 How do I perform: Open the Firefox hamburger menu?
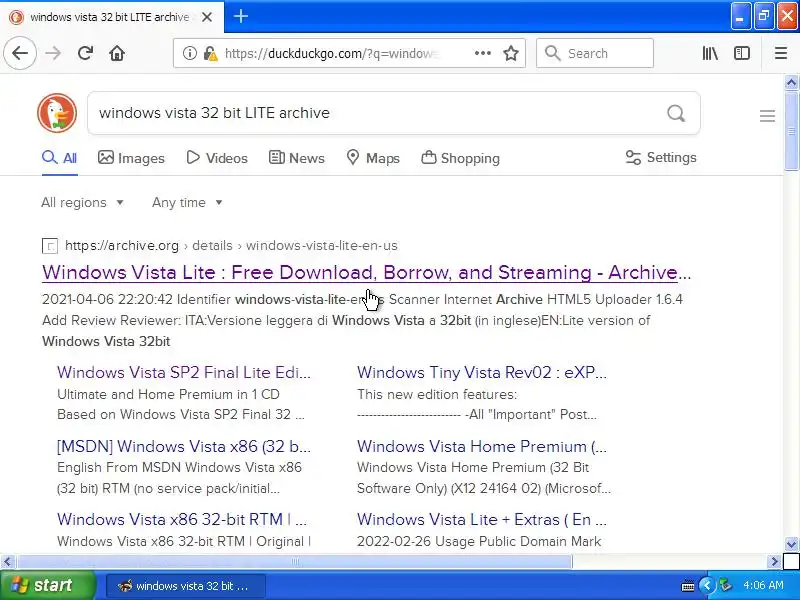click(781, 53)
